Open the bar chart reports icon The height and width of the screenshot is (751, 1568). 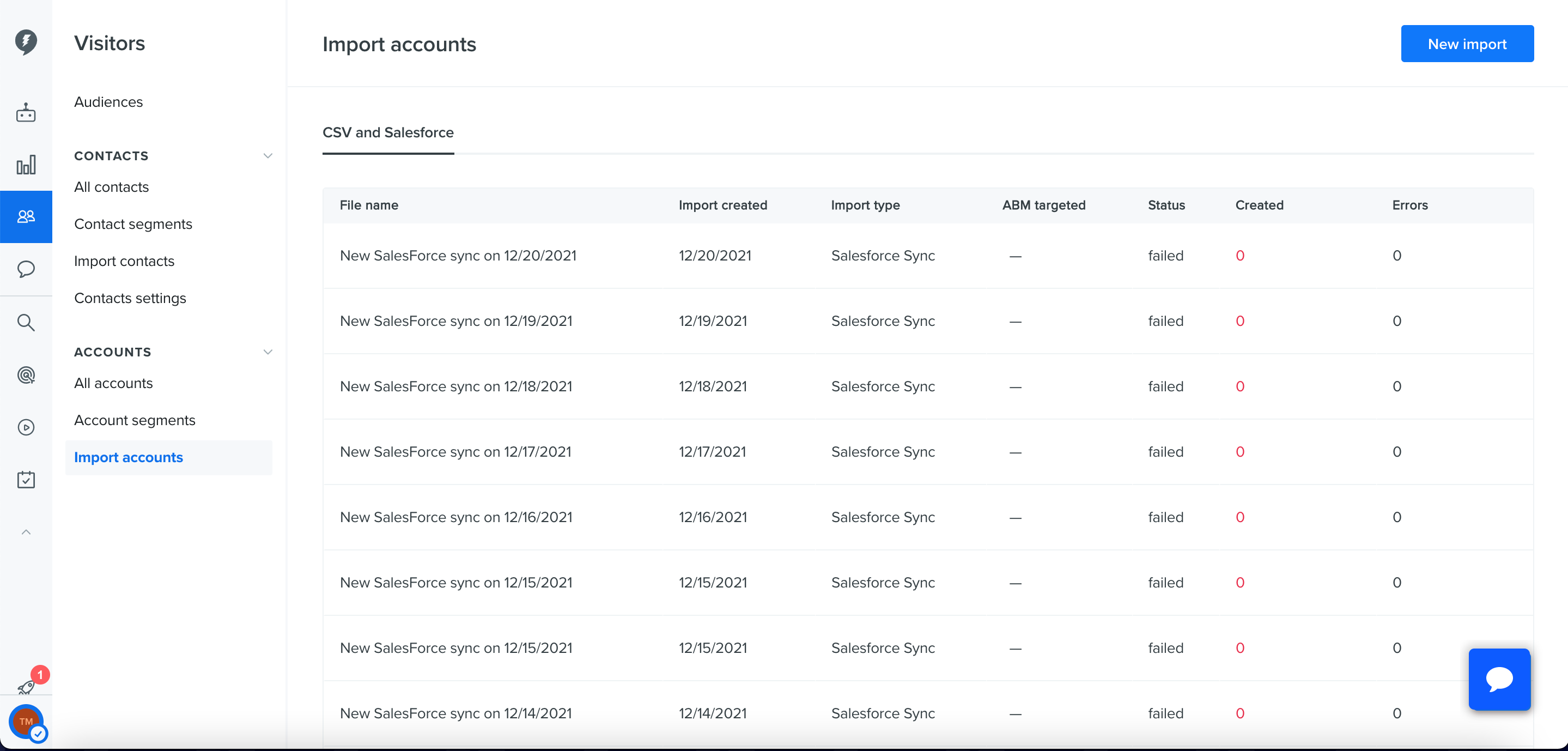click(x=26, y=165)
